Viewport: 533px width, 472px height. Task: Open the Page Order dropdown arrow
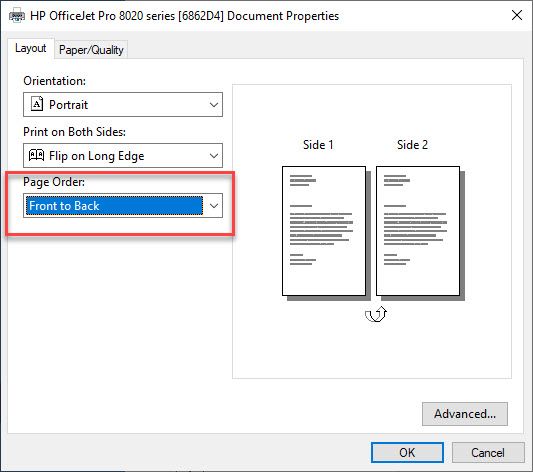click(214, 206)
